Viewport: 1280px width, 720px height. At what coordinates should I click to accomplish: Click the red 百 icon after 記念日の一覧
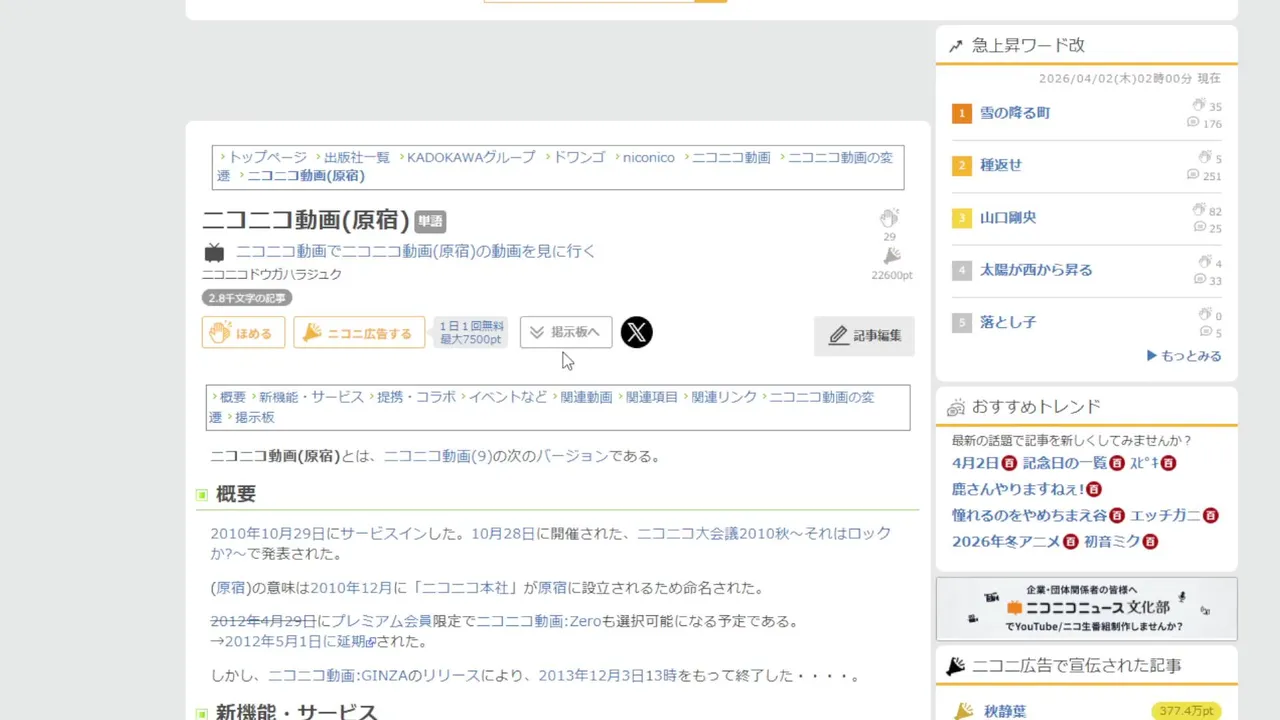(1117, 463)
